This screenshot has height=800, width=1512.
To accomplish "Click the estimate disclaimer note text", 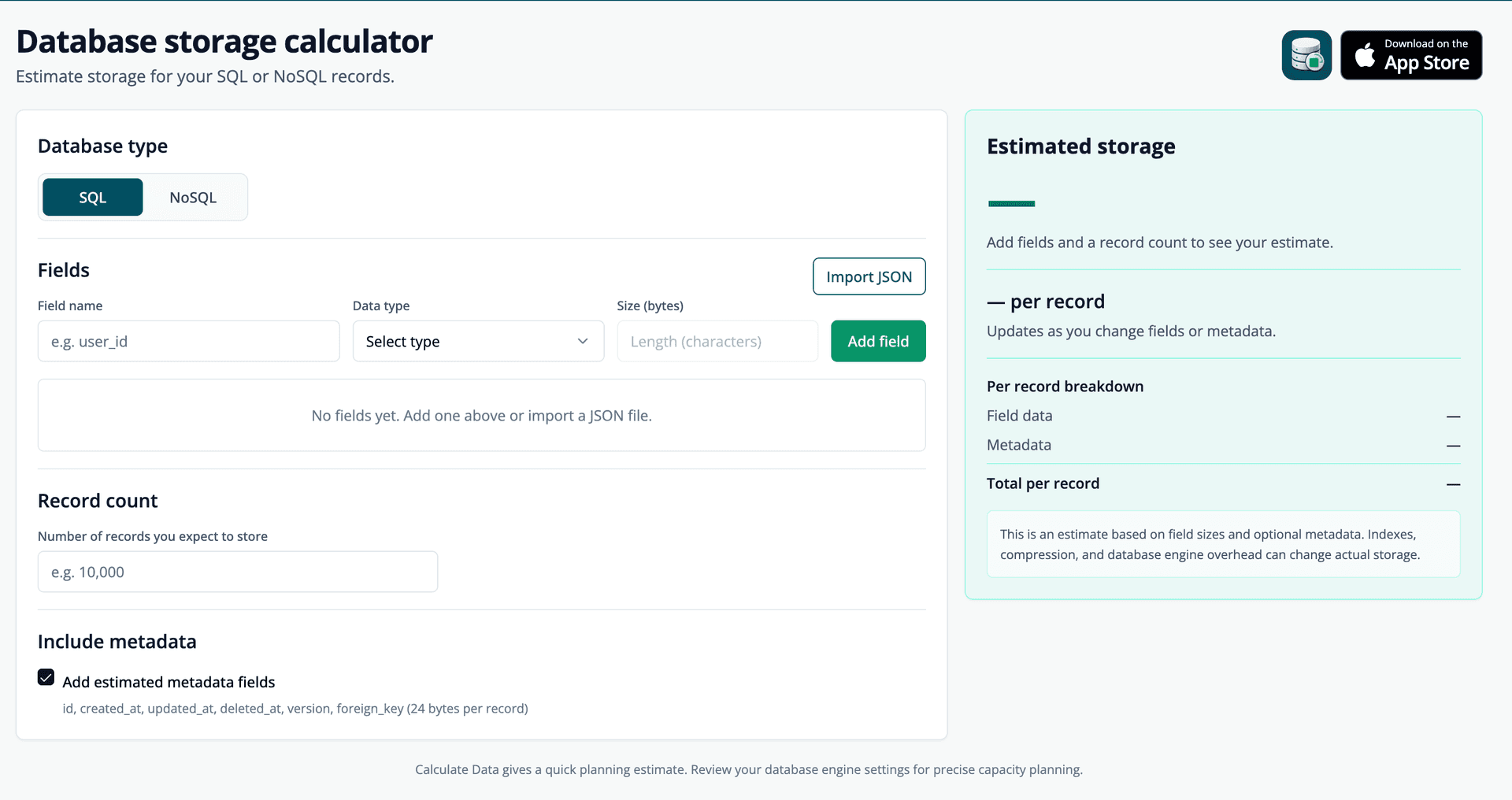I will 1210,544.
